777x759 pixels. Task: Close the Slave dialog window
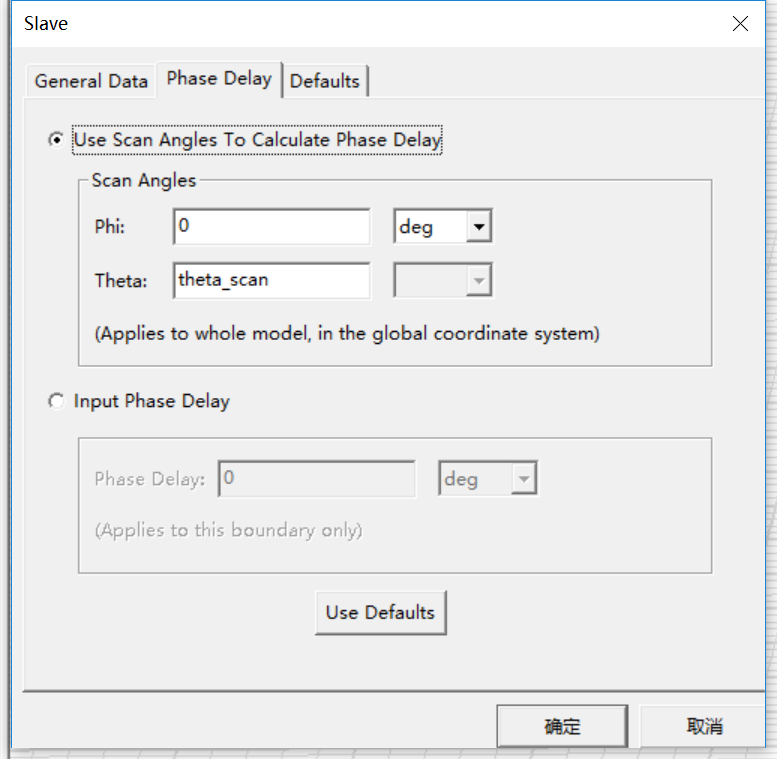[740, 23]
